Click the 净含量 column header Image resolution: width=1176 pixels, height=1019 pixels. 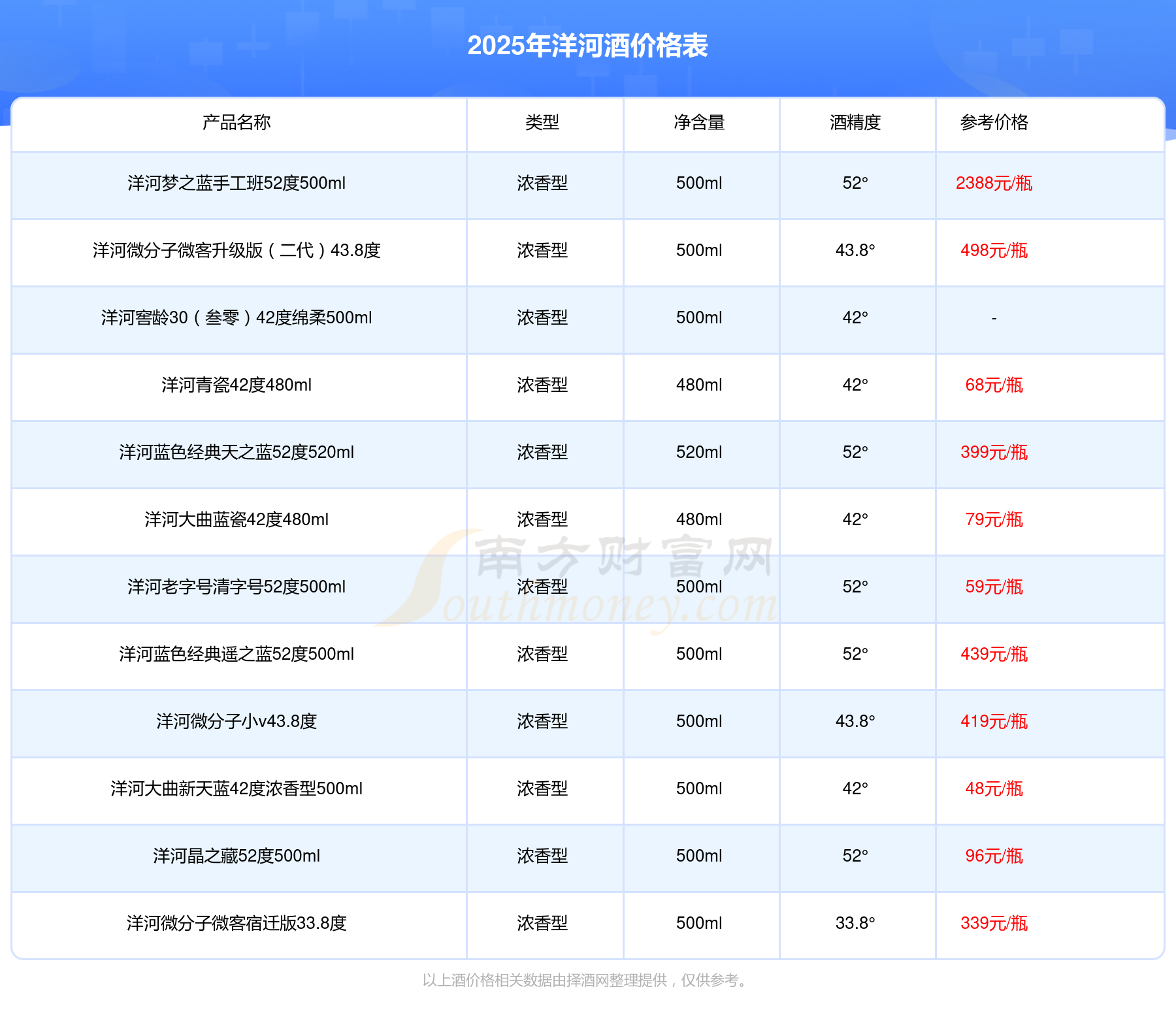[699, 122]
